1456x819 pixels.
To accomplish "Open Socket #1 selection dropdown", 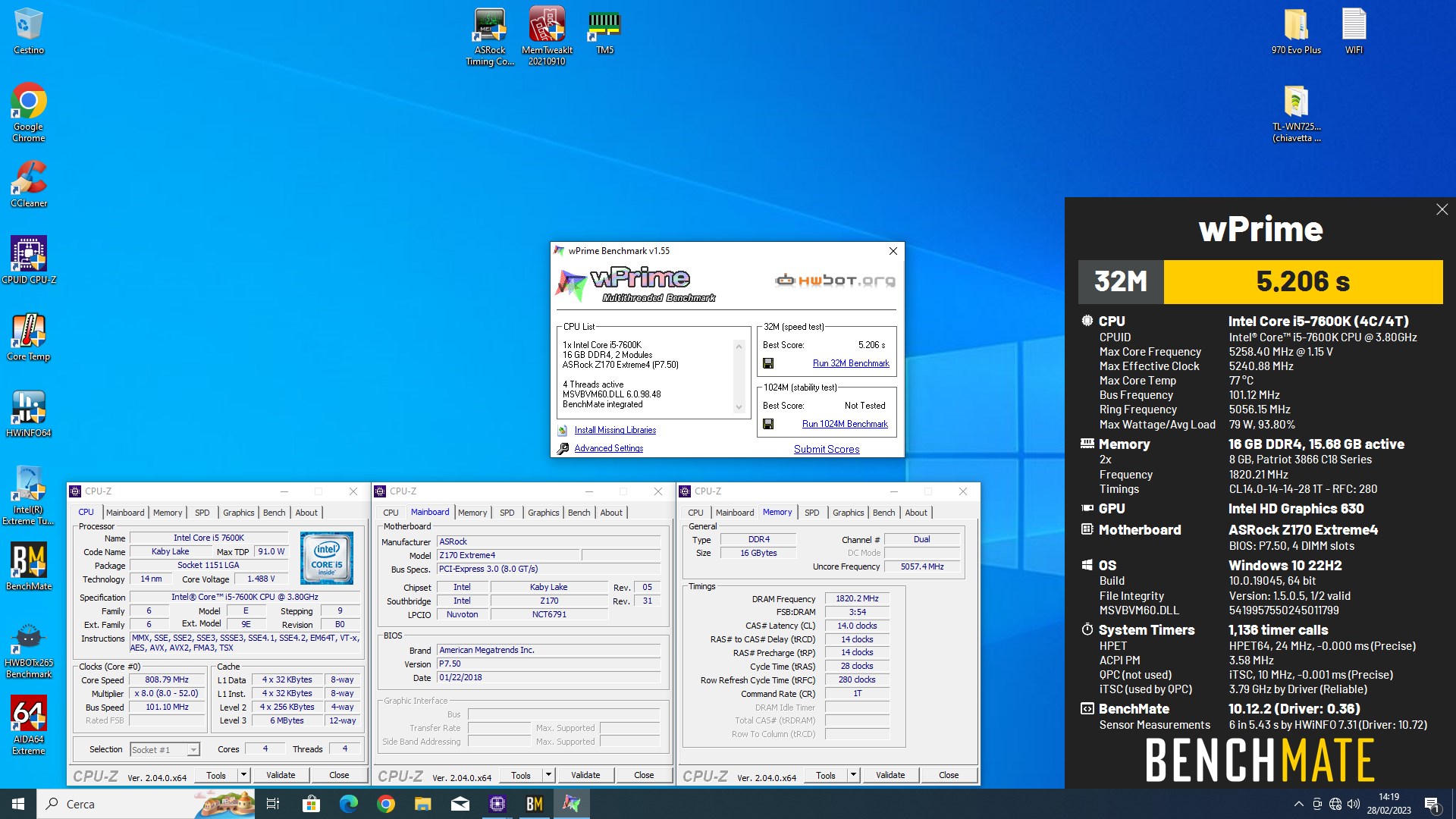I will click(165, 749).
